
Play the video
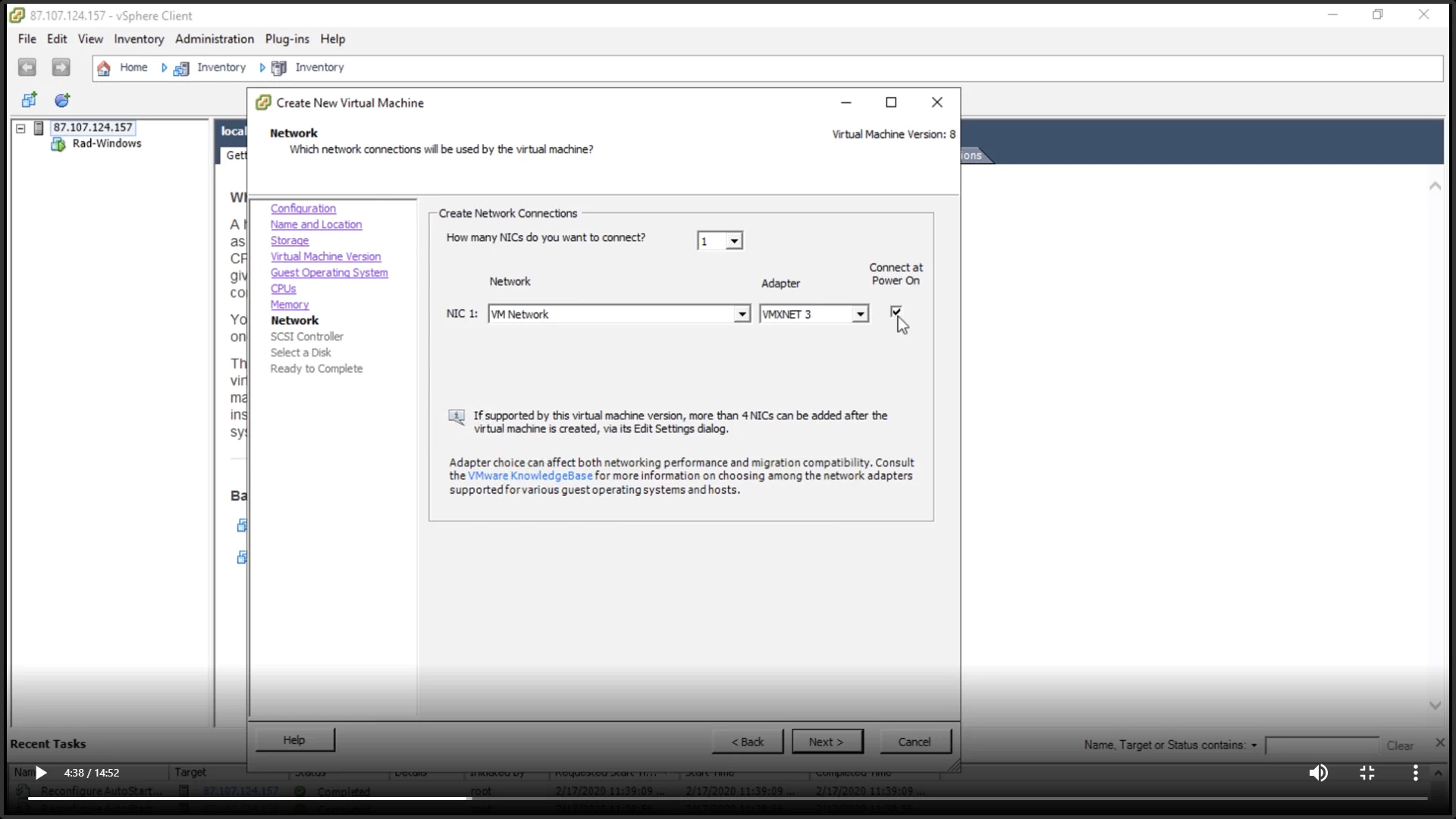[x=41, y=773]
